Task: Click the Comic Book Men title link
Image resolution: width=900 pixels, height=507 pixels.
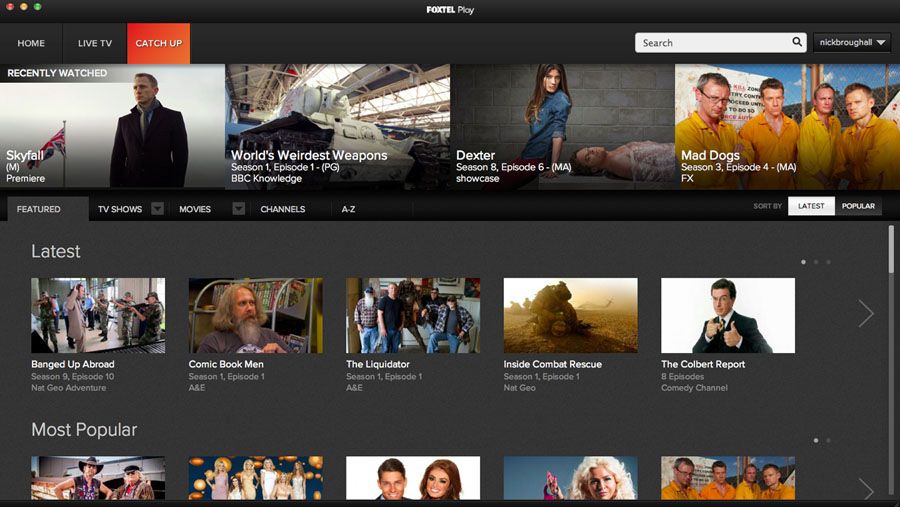Action: pyautogui.click(x=226, y=364)
